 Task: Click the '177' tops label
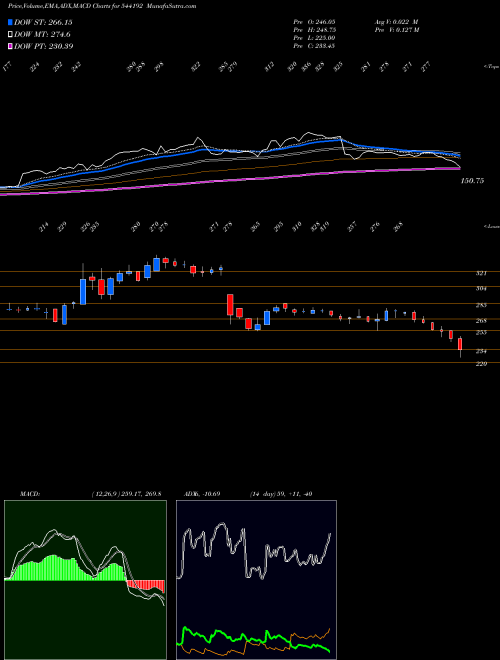pos(7,67)
